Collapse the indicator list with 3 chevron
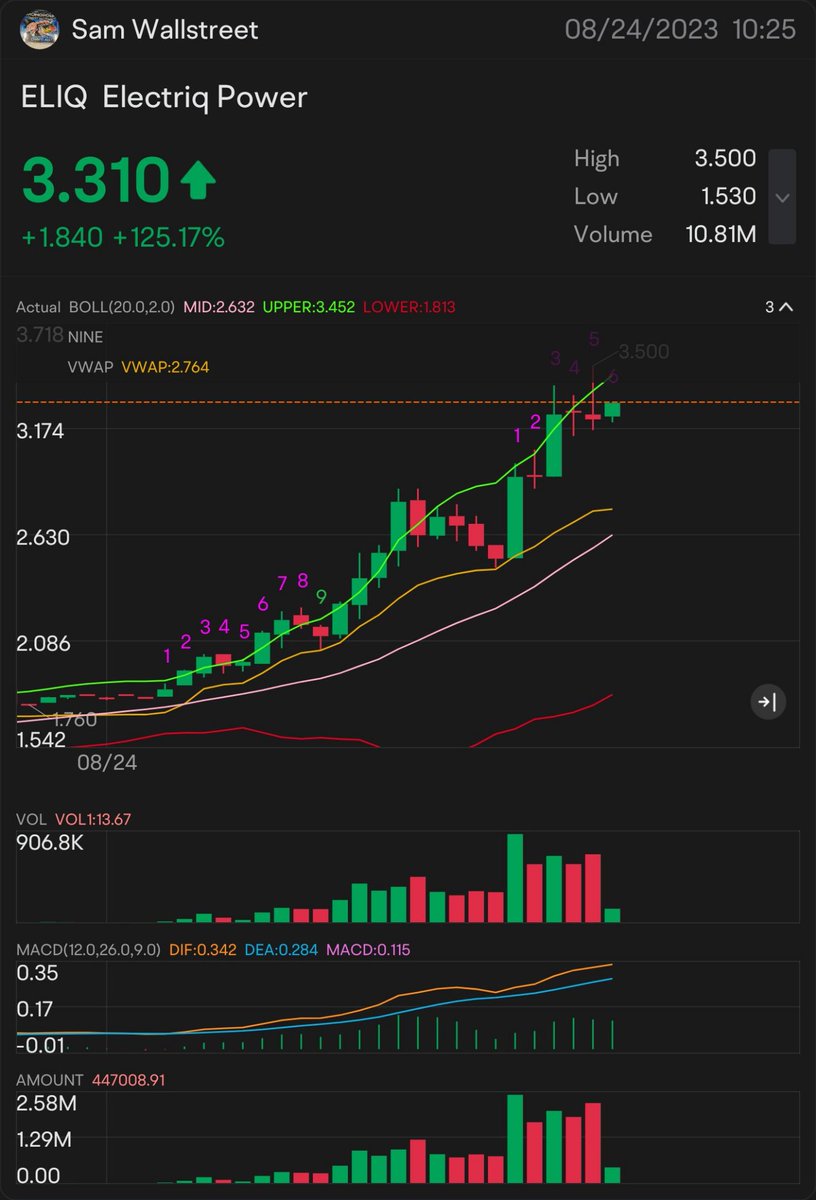This screenshot has height=1200, width=816. pyautogui.click(x=781, y=307)
